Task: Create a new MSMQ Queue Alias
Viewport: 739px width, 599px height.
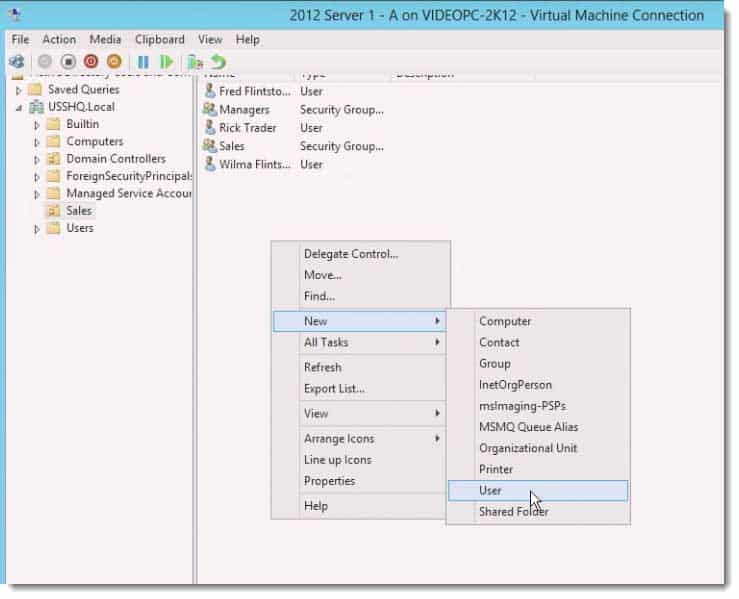Action: [538, 427]
